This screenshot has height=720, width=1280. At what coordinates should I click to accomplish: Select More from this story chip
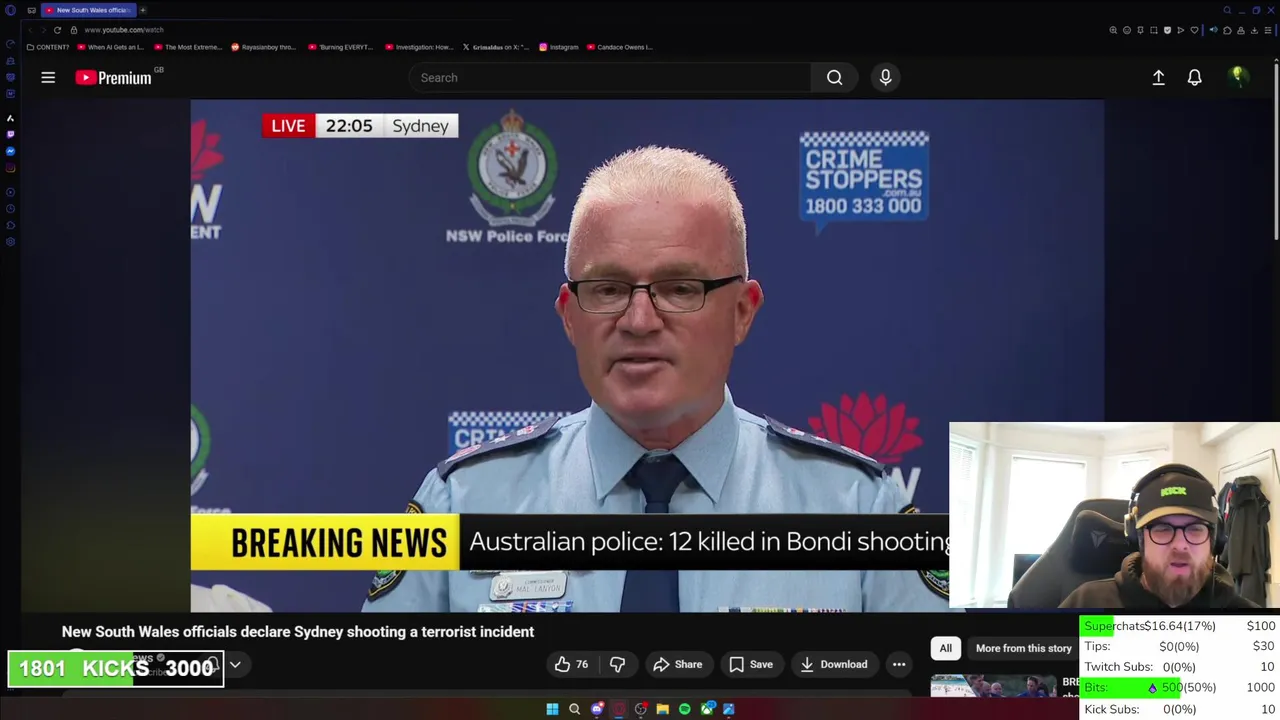(x=1023, y=648)
